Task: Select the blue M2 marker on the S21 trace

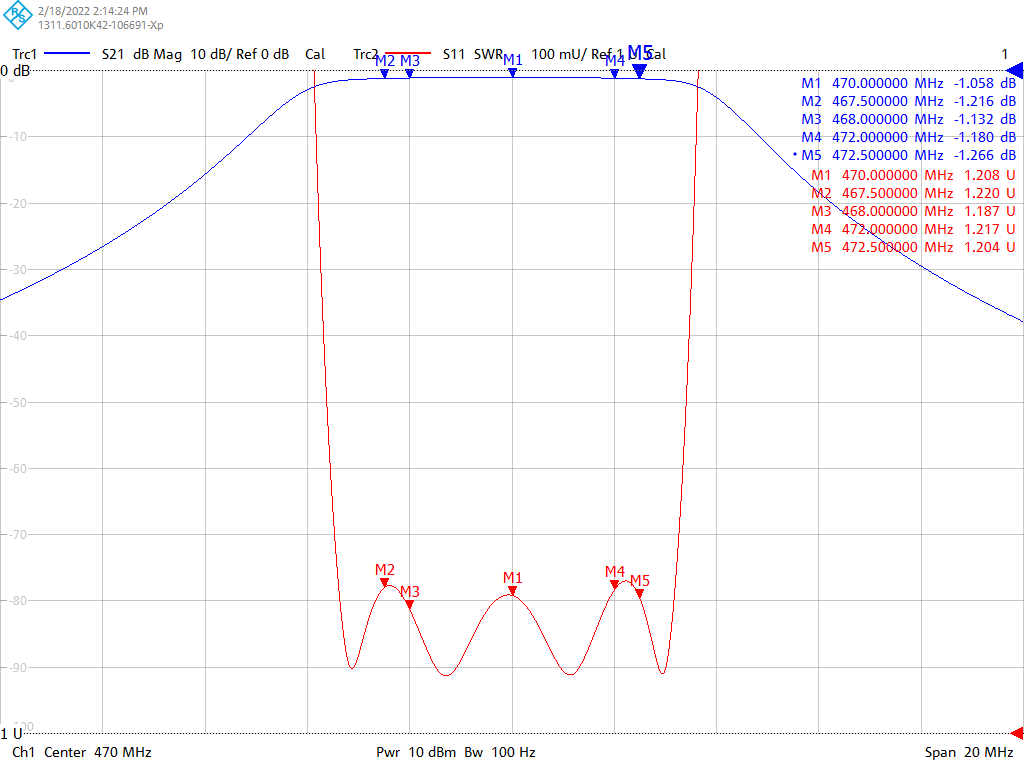Action: pos(385,73)
